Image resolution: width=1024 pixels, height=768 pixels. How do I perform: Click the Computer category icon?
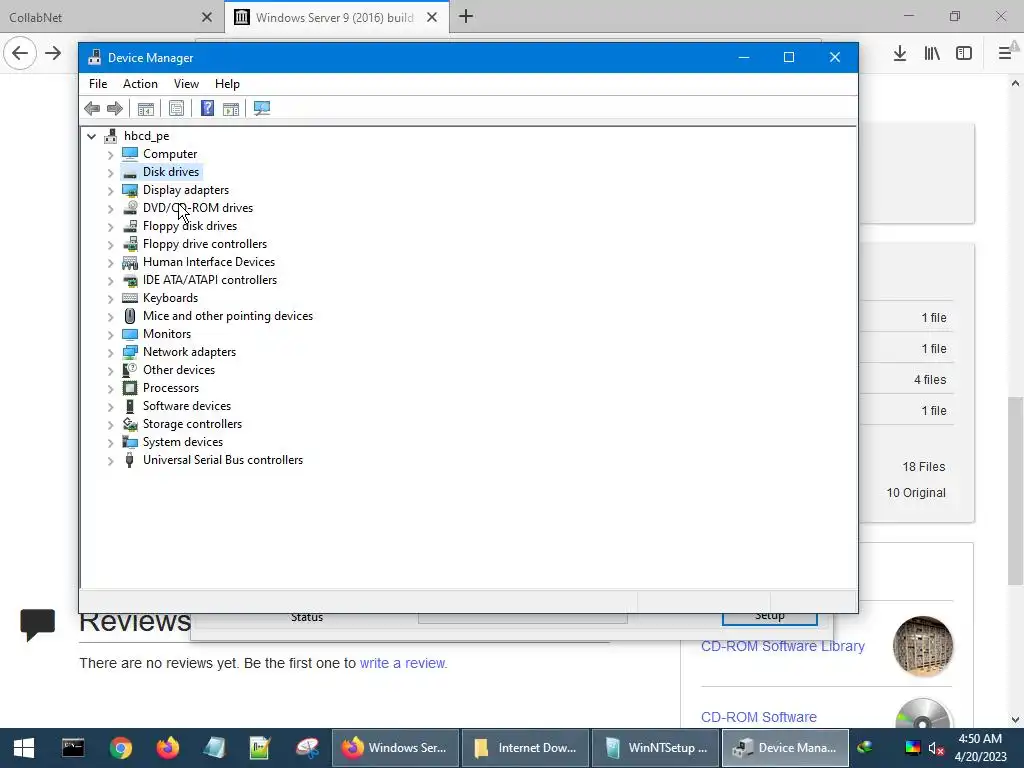[x=130, y=153]
